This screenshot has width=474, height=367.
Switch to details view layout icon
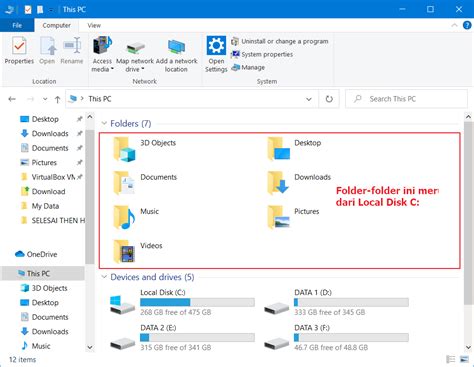pos(451,359)
